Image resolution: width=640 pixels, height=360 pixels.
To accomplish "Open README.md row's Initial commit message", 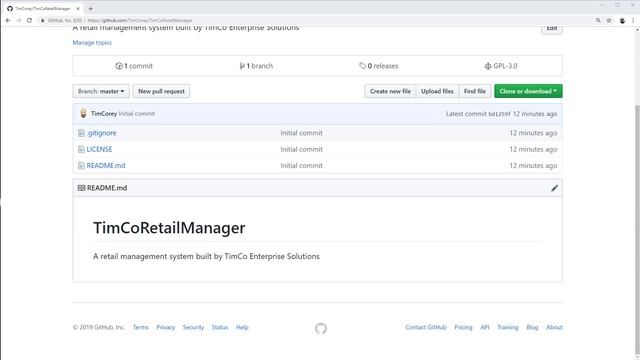I will [301, 166].
